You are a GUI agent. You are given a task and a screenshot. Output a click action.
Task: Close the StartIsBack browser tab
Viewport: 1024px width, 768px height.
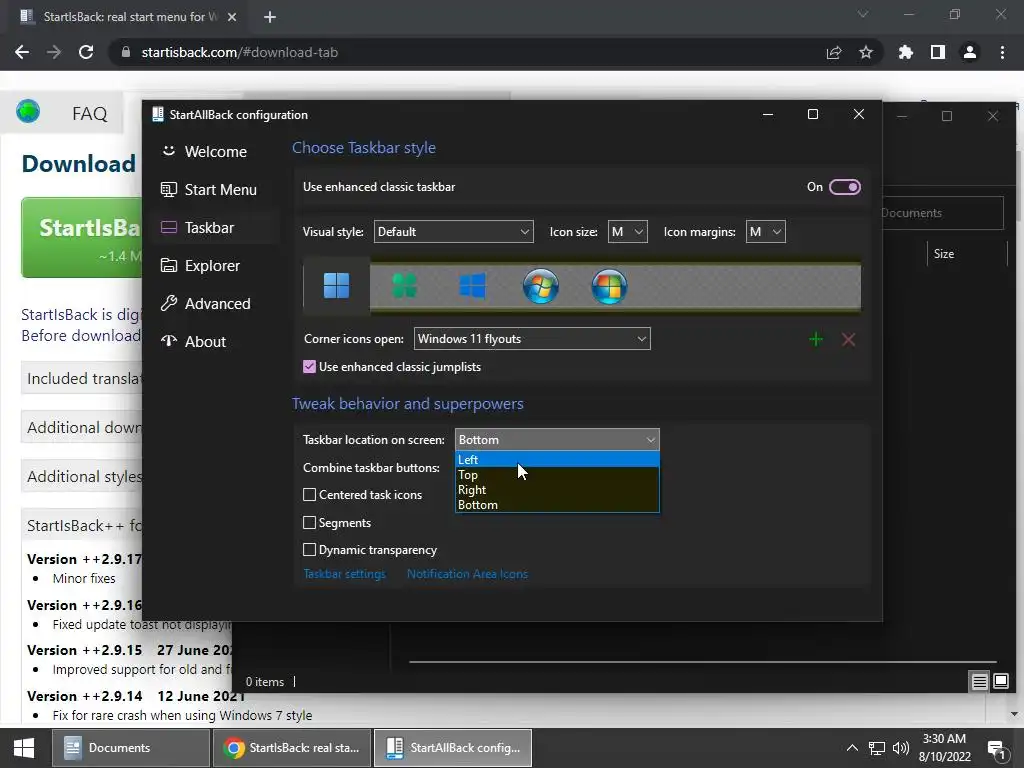[x=232, y=17]
